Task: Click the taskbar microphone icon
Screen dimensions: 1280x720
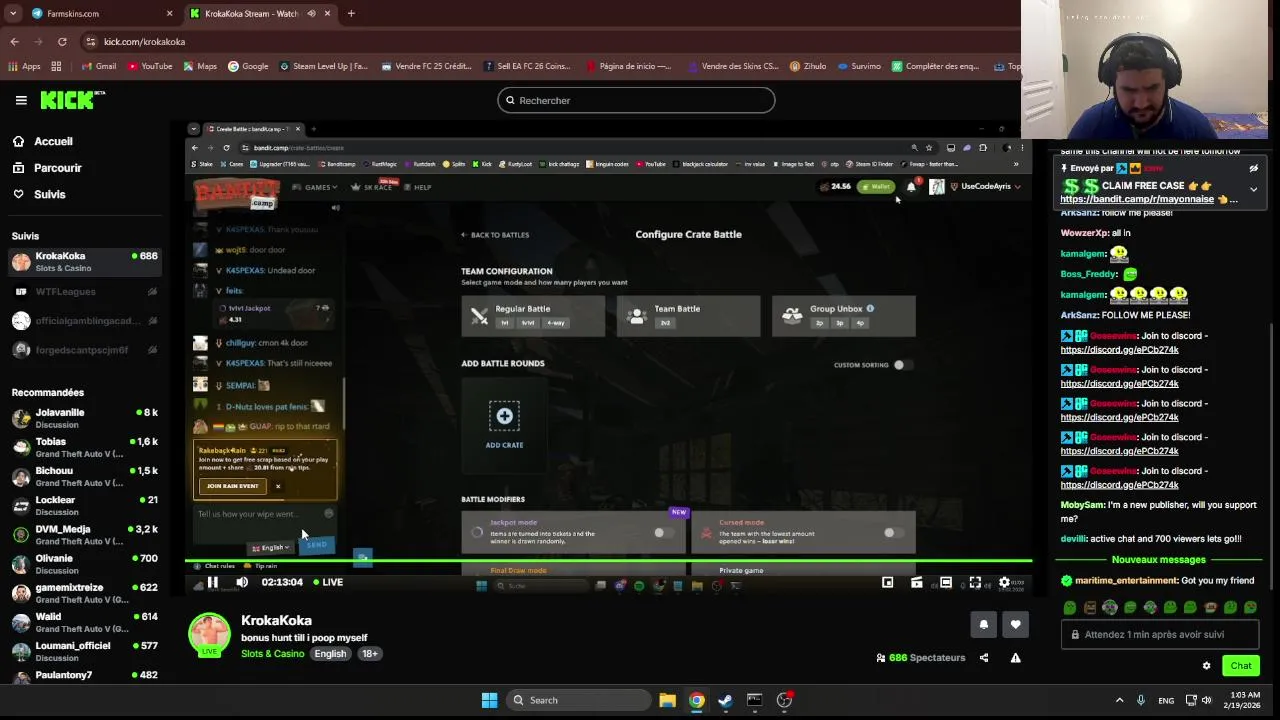Action: point(1140,700)
